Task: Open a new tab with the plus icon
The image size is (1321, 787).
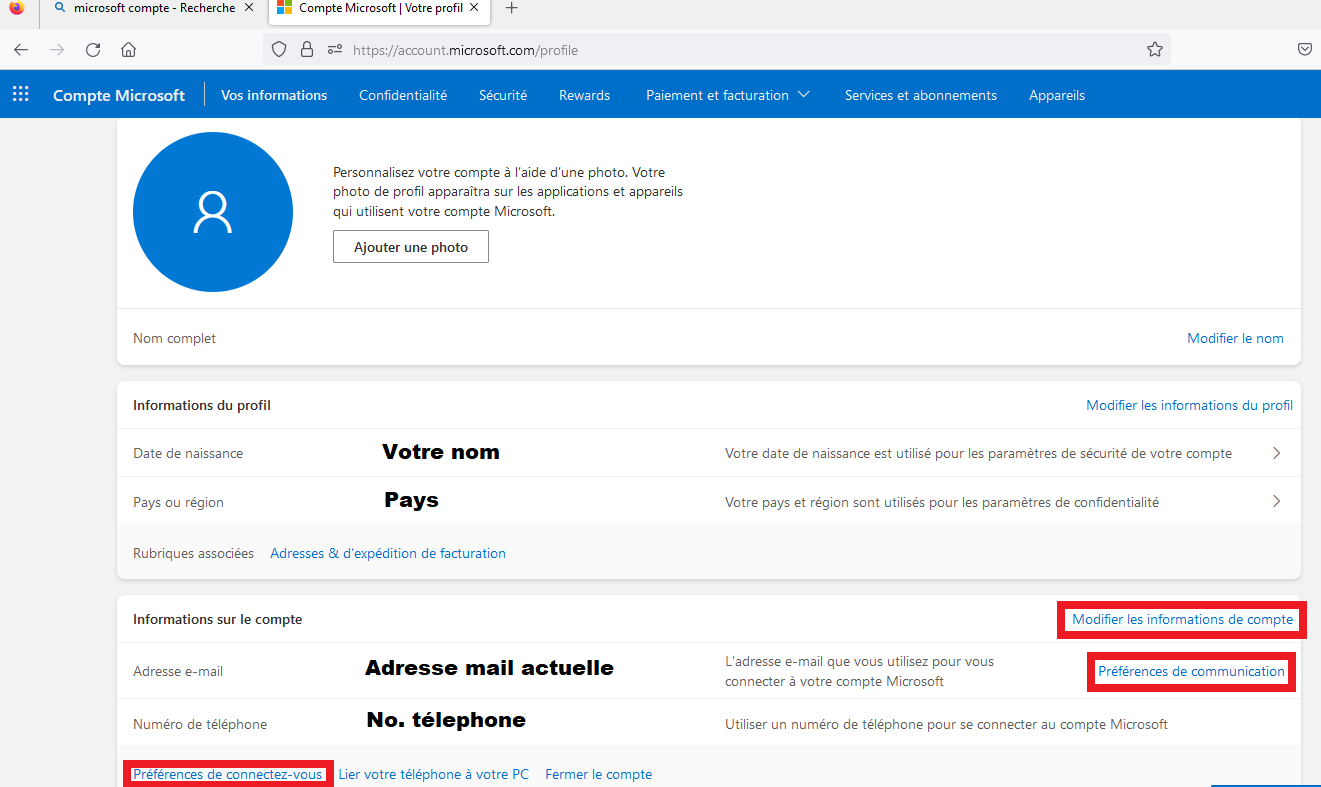Action: [x=512, y=8]
